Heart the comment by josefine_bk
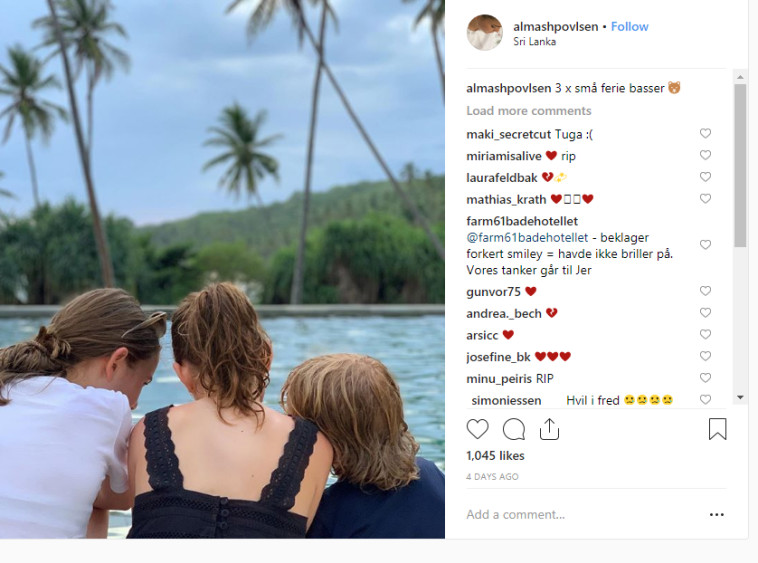758x563 pixels. click(705, 357)
